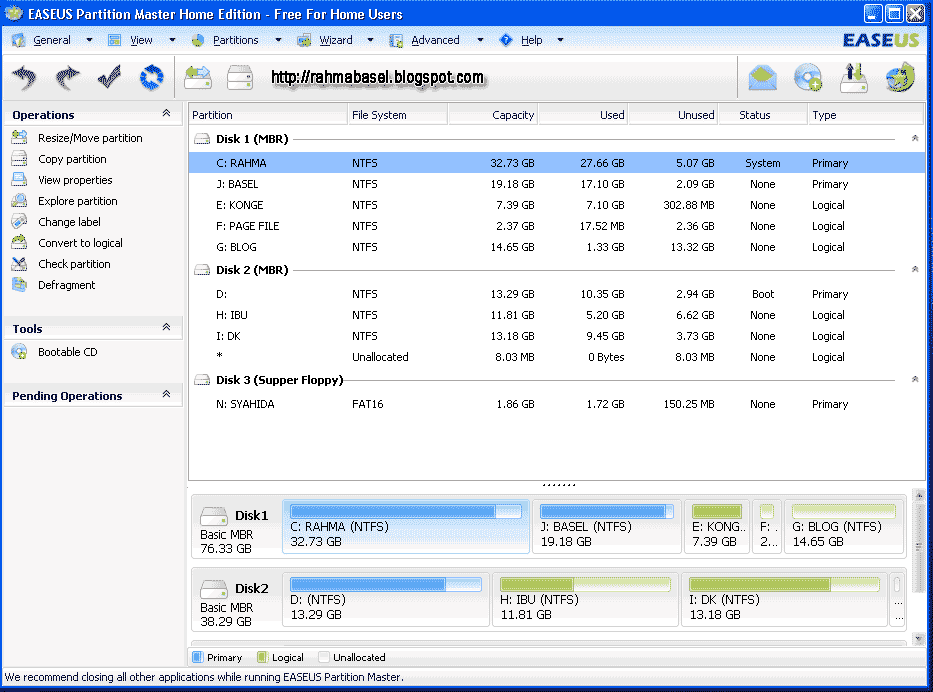The image size is (933, 692).
Task: Sort by the Partition column header
Action: click(x=268, y=115)
